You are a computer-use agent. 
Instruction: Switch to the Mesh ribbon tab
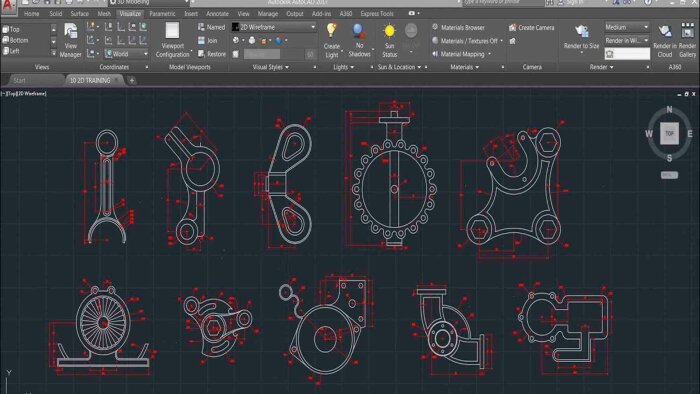(104, 14)
